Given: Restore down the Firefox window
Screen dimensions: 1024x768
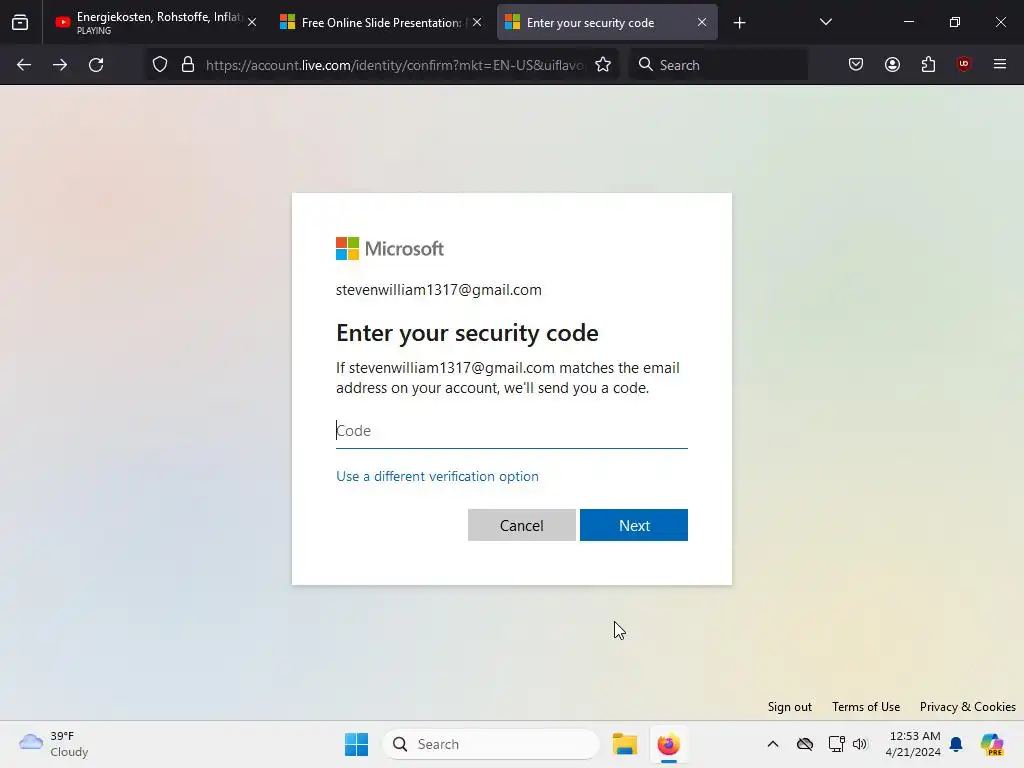Looking at the screenshot, I should [x=955, y=22].
